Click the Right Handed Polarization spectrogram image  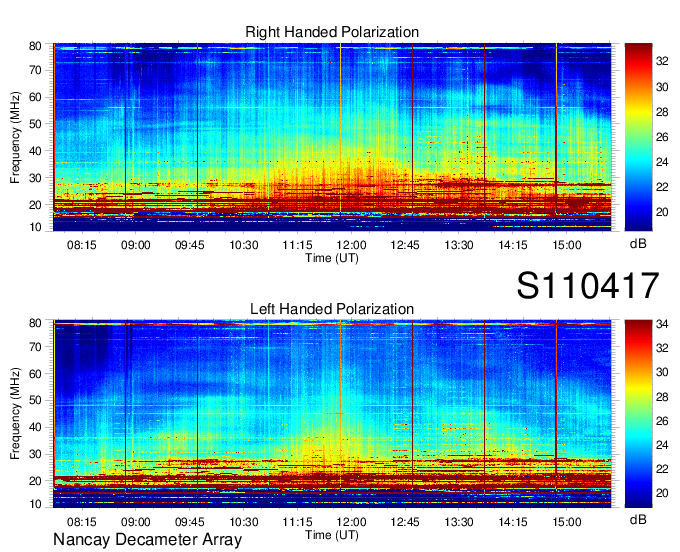[332, 137]
